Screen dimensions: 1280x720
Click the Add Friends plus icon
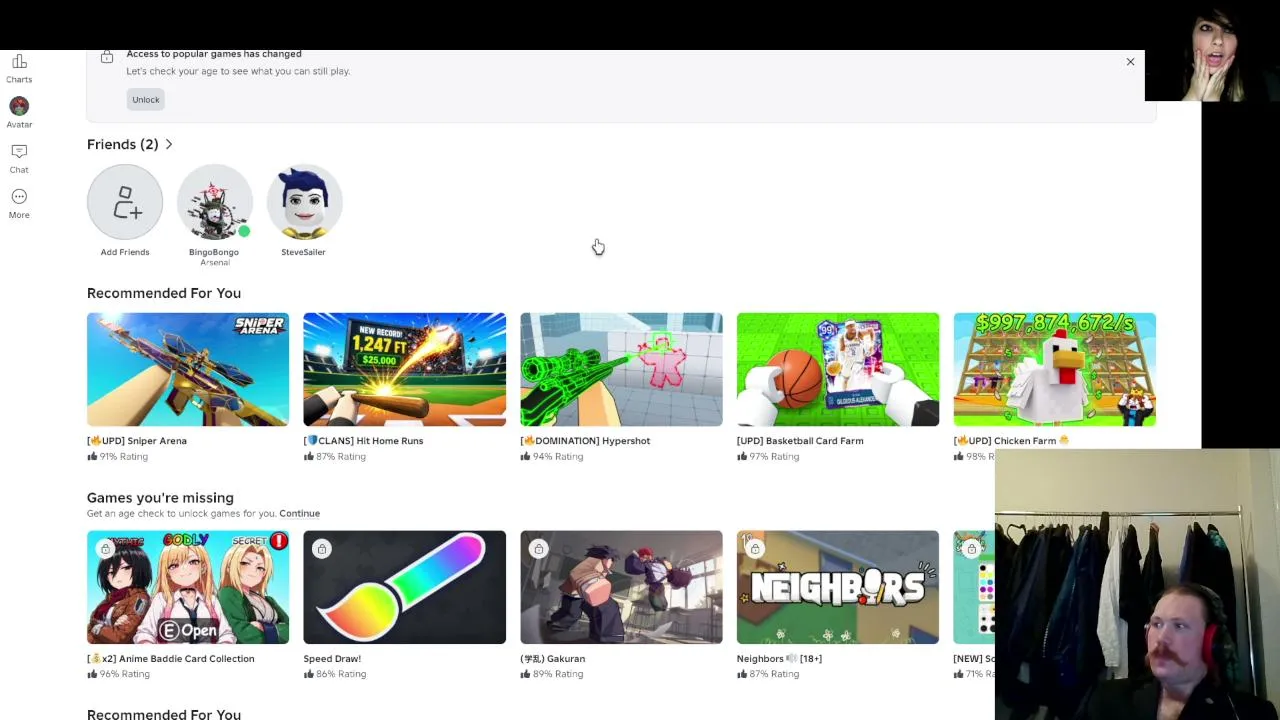pos(125,202)
